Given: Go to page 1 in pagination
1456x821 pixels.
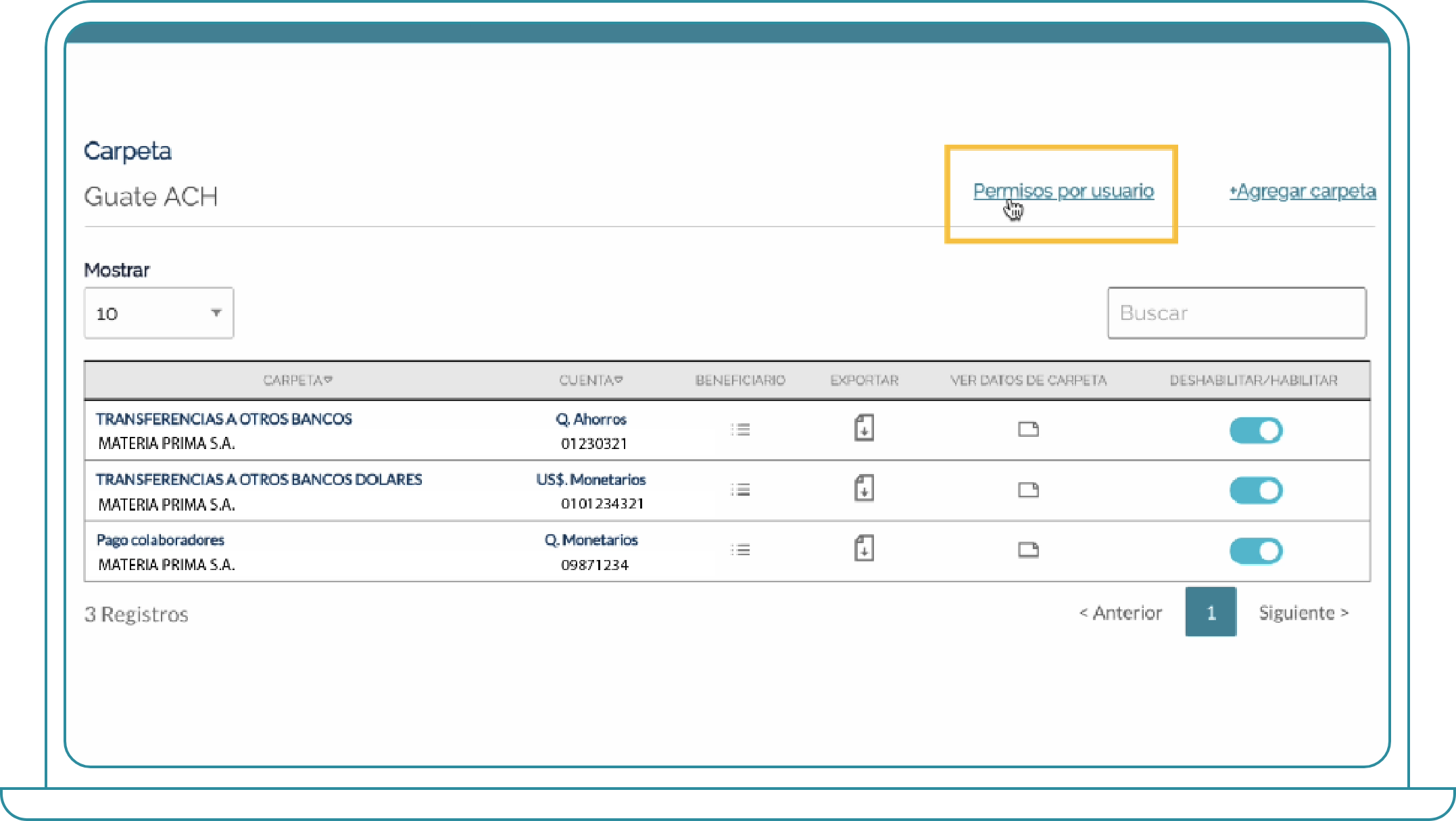Looking at the screenshot, I should tap(1211, 613).
